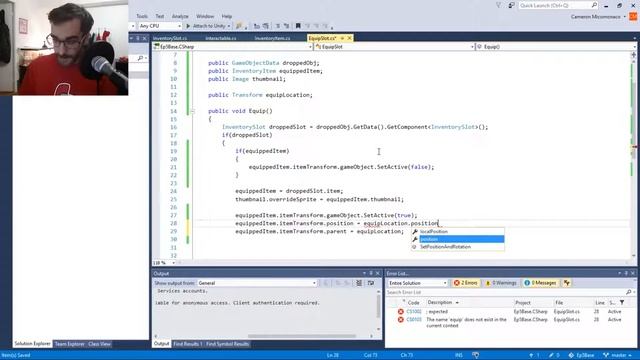This screenshot has width=640, height=360.
Task: Open the CS0103 error code link
Action: pyautogui.click(x=413, y=320)
